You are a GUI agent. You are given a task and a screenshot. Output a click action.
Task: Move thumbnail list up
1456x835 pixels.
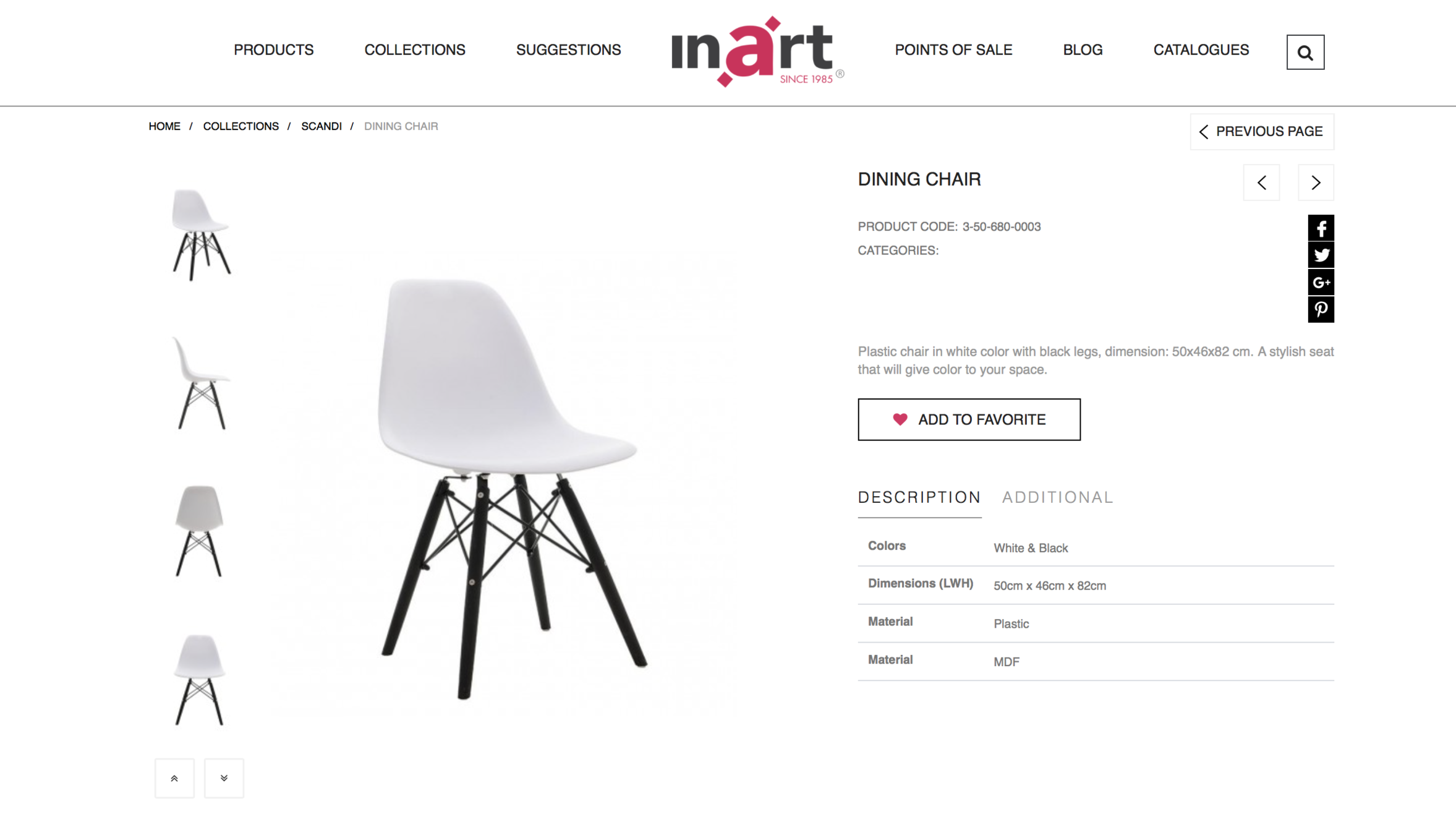tap(174, 778)
